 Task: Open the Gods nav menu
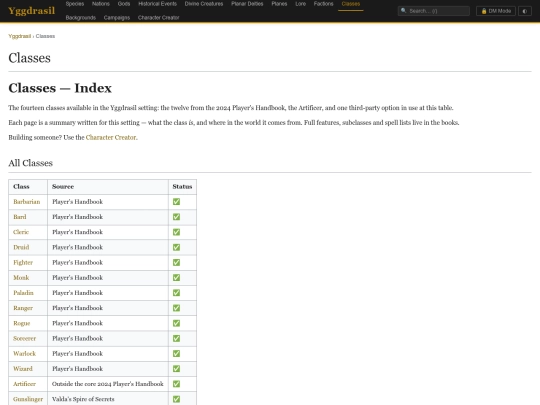[124, 4]
